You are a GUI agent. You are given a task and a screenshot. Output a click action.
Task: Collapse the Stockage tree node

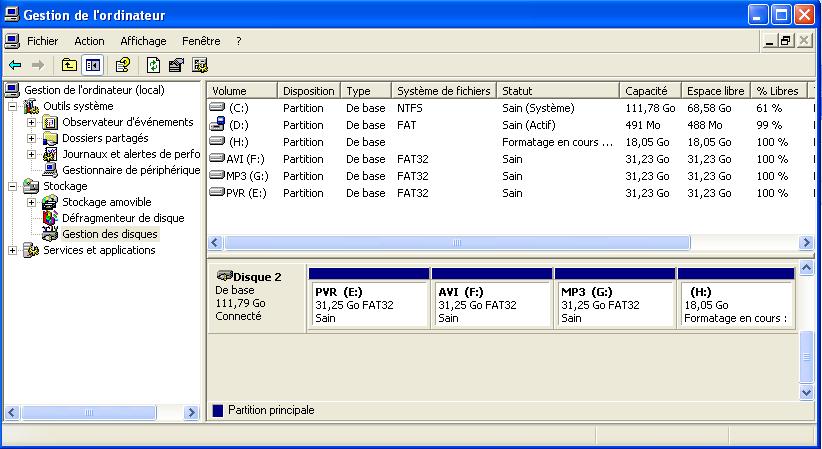13,186
